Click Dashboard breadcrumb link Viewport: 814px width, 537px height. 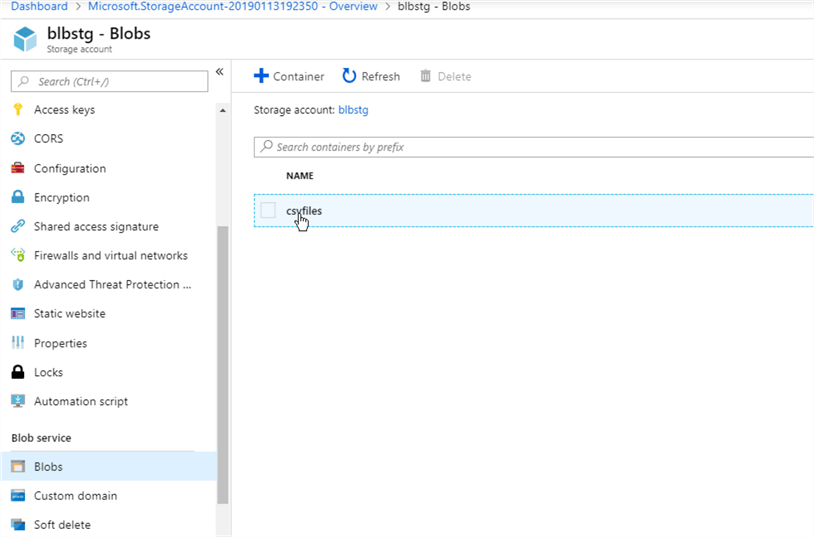coord(39,6)
